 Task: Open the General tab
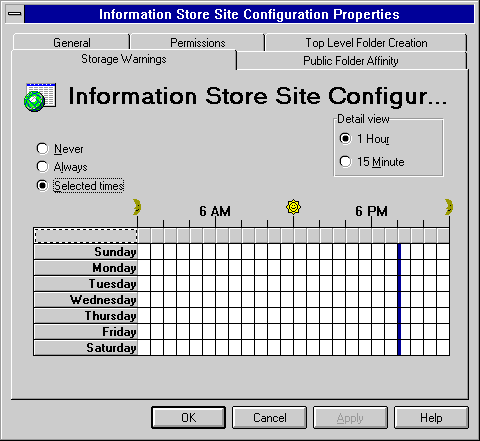[72, 43]
